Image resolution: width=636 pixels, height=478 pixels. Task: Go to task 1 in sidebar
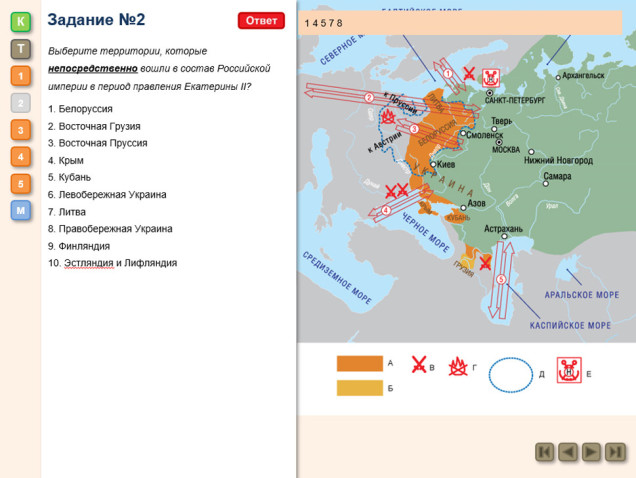coord(20,75)
